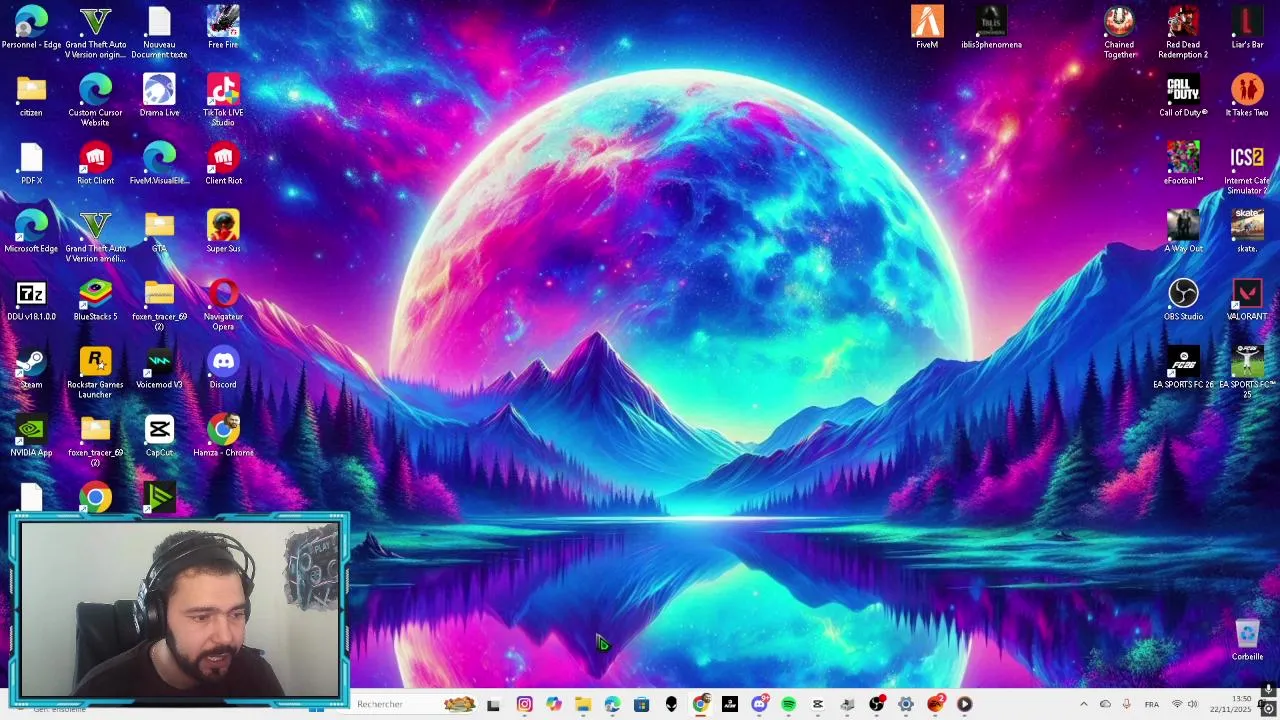The width and height of the screenshot is (1280, 720).
Task: Show hidden system tray icons
Action: (1083, 705)
